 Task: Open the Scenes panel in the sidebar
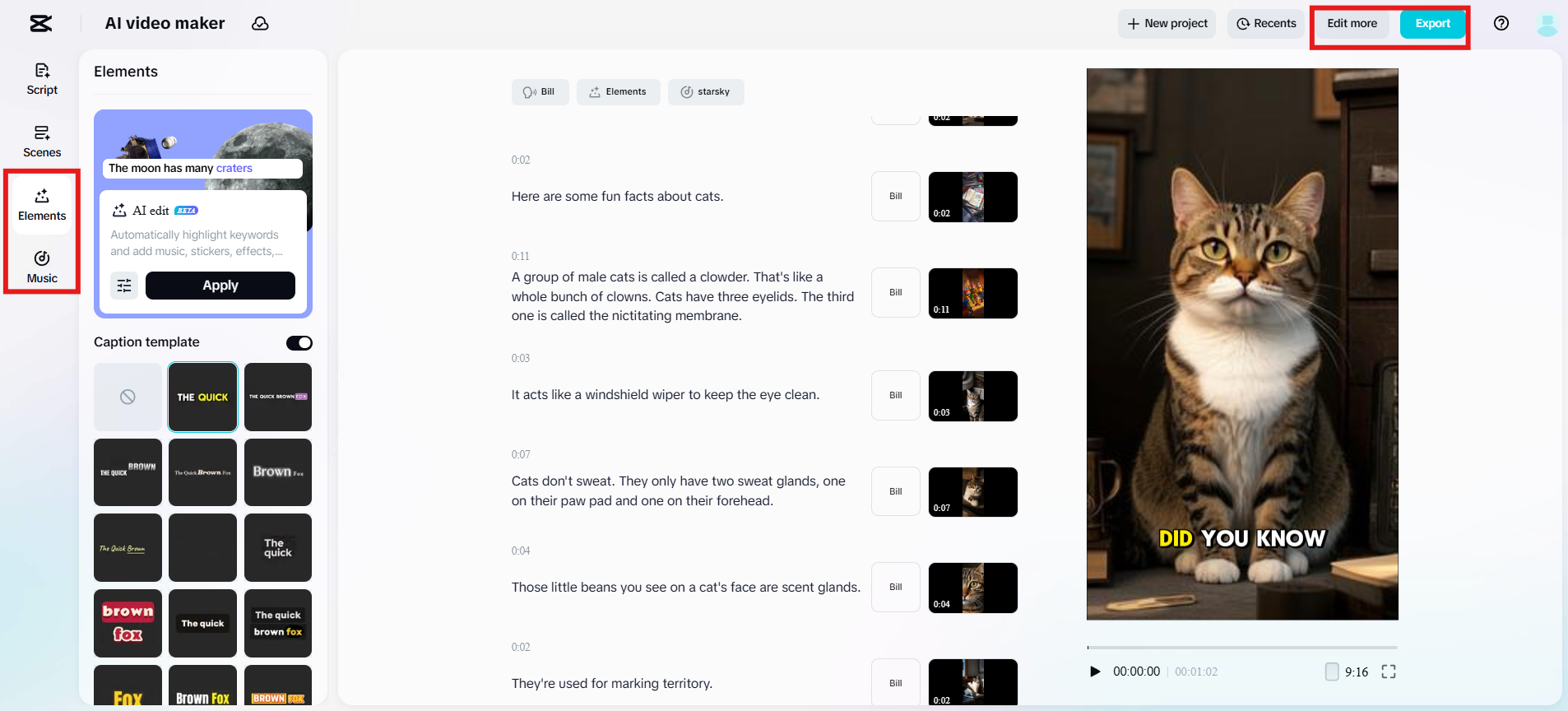coord(42,142)
